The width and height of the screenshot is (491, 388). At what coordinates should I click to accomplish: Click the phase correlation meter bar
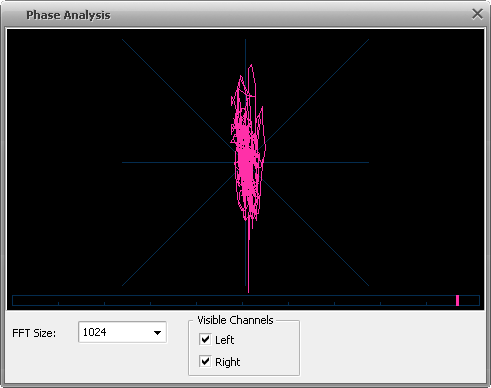[x=246, y=300]
